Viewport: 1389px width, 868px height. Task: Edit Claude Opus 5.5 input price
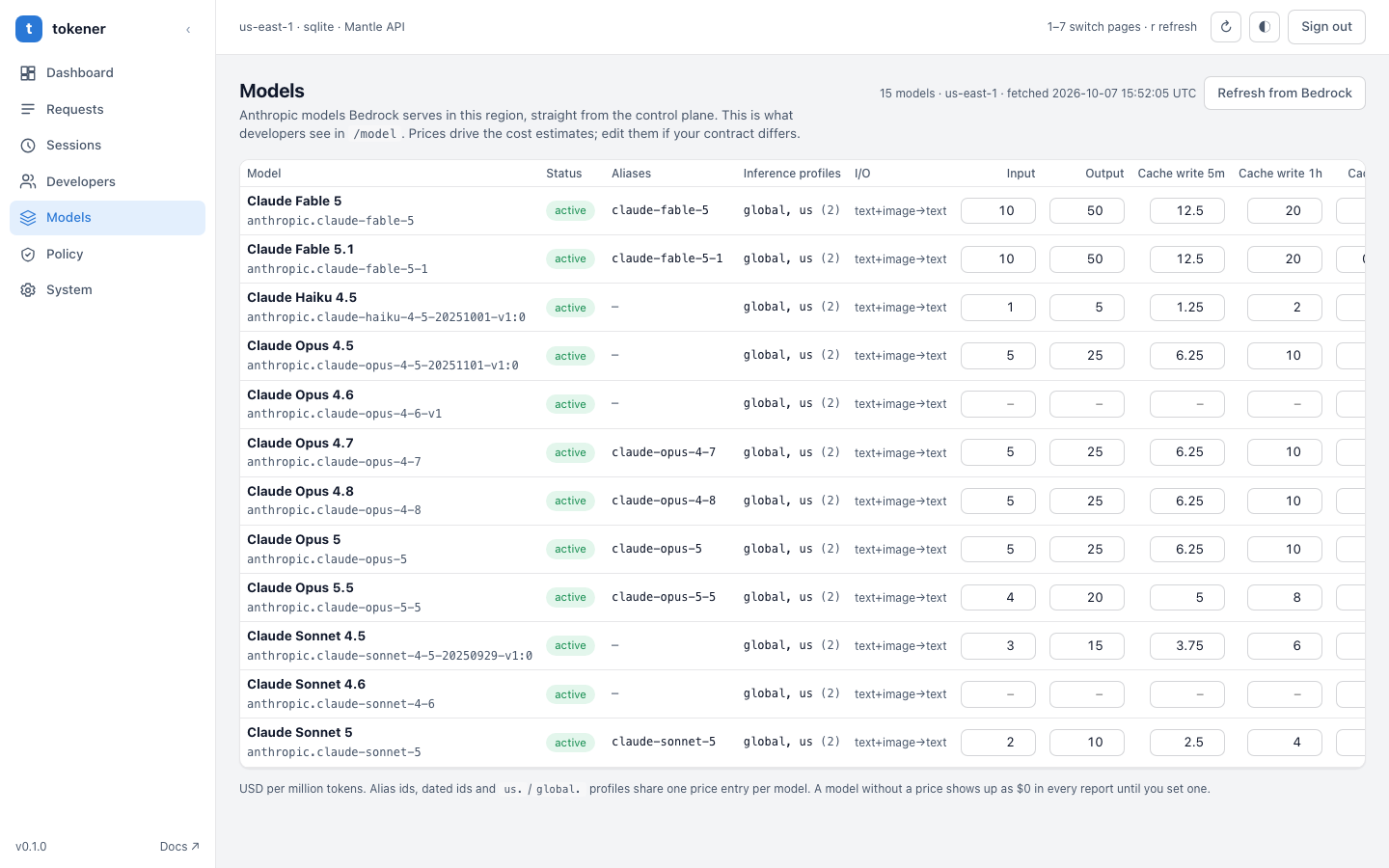pyautogui.click(x=998, y=598)
